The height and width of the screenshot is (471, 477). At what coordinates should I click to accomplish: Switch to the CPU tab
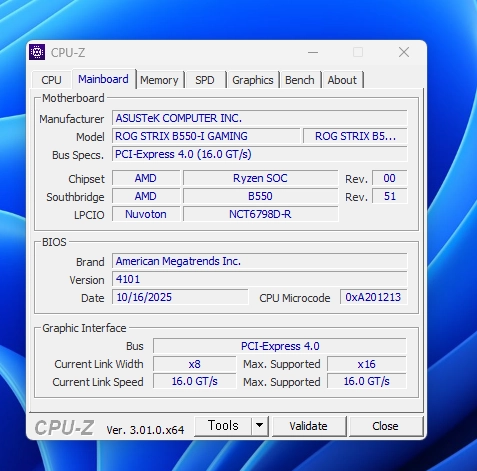[51, 80]
